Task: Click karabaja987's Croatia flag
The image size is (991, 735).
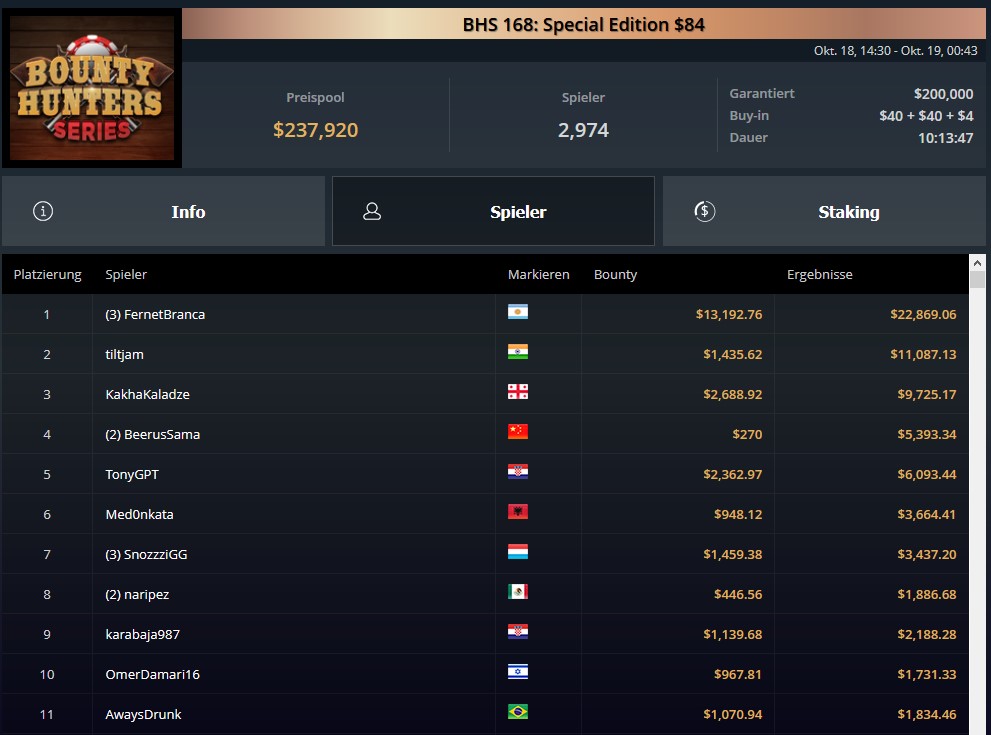Action: [x=518, y=632]
